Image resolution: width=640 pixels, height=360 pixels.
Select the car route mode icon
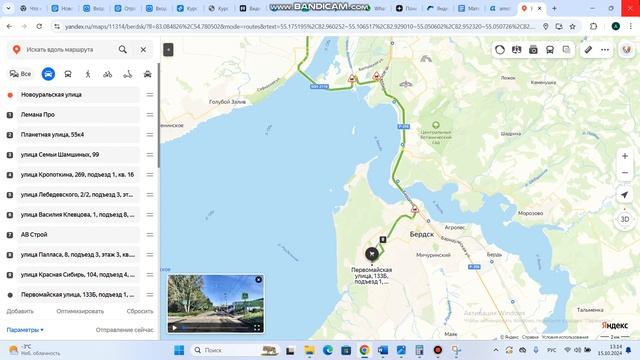48,74
